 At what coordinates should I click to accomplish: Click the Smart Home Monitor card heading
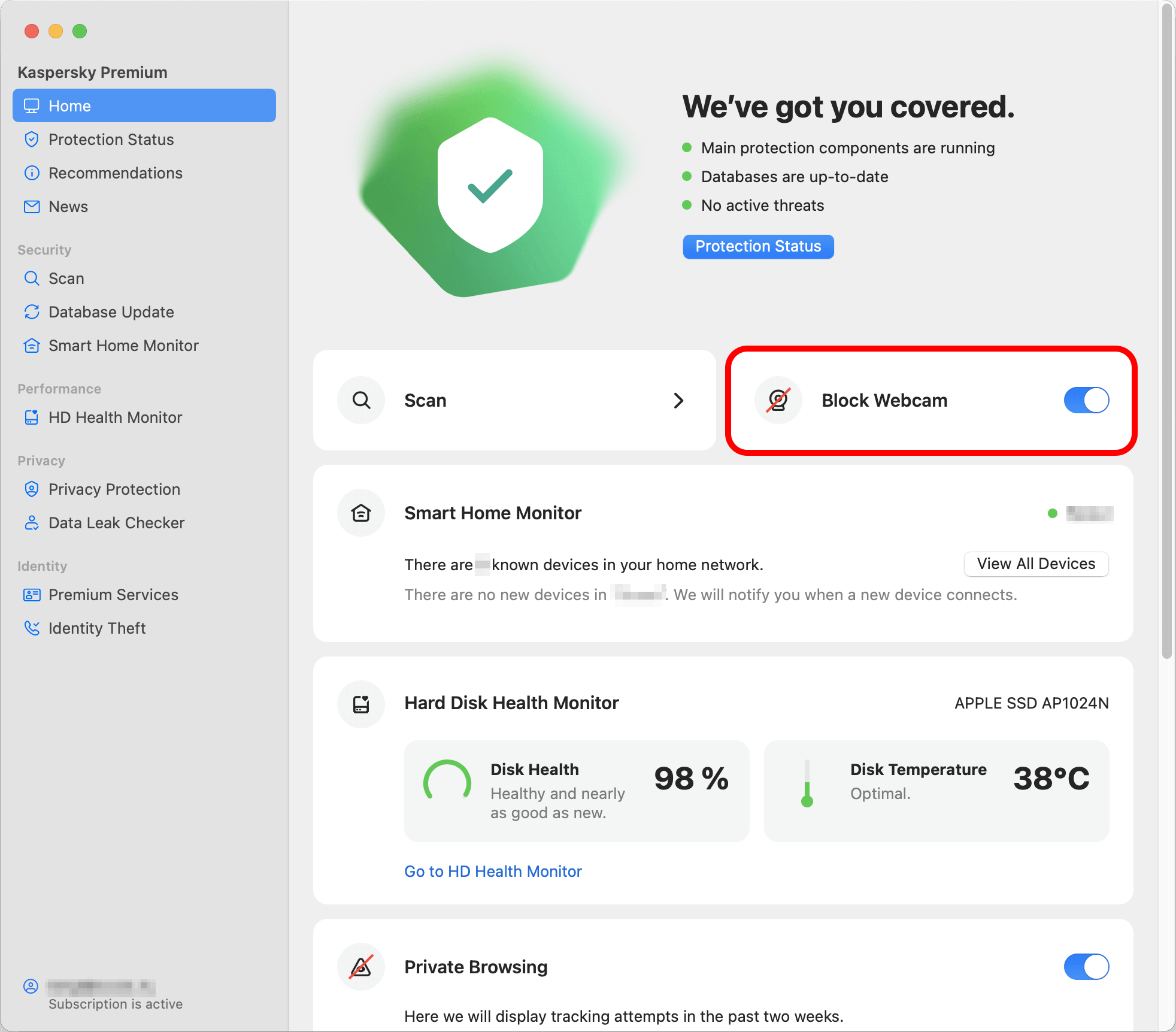pyautogui.click(x=493, y=513)
